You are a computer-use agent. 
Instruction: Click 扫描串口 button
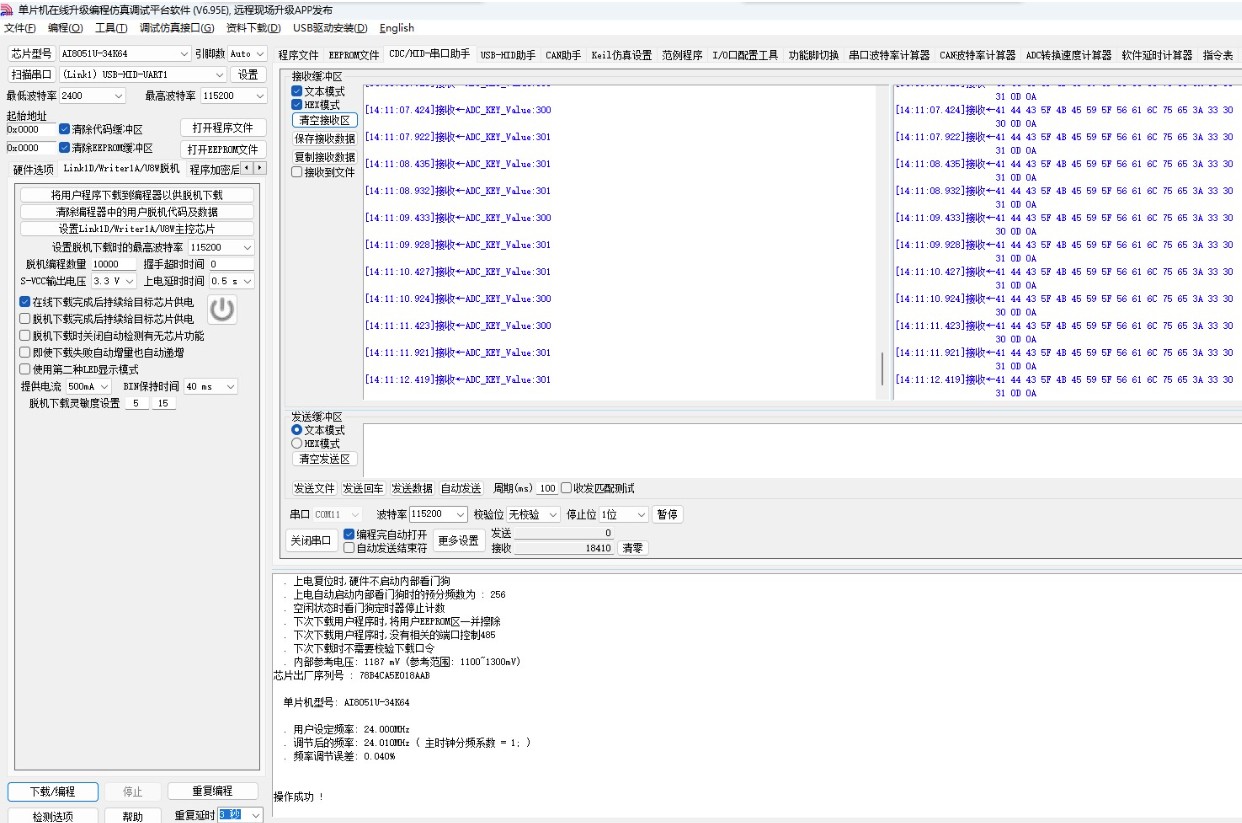pyautogui.click(x=30, y=75)
